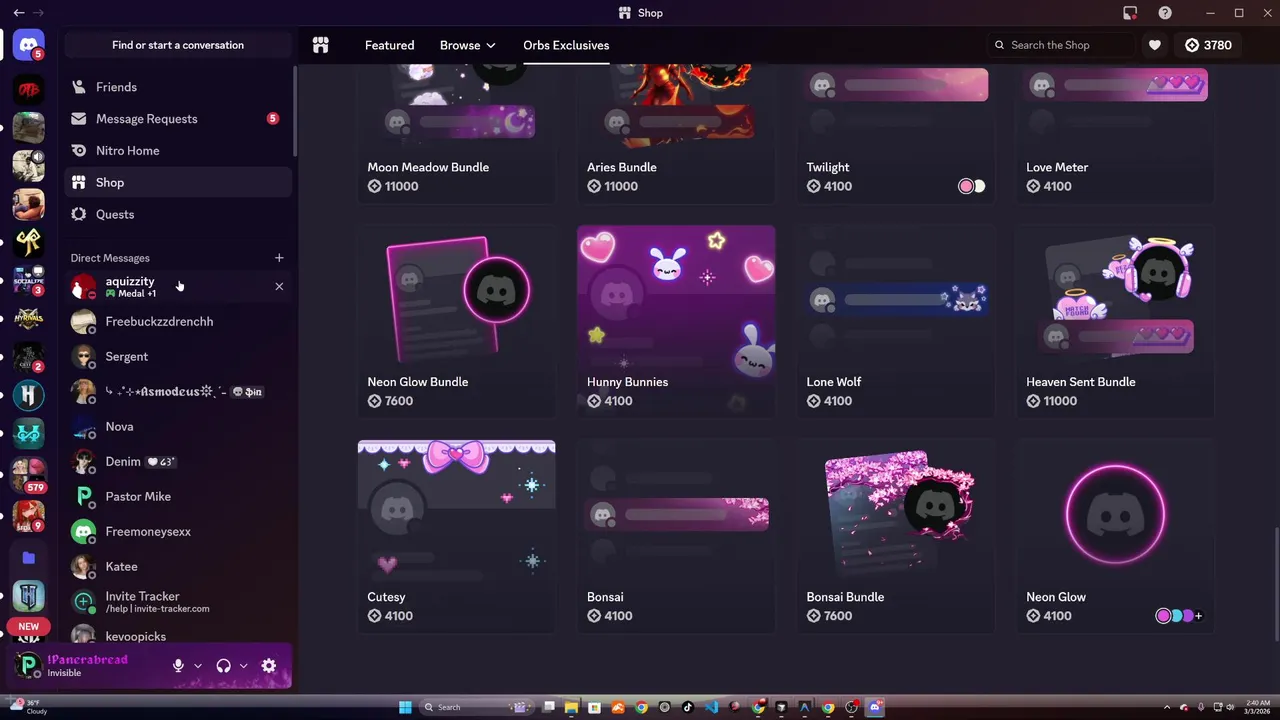1280x720 pixels.
Task: Open the inbox icon in title bar
Action: (1130, 13)
